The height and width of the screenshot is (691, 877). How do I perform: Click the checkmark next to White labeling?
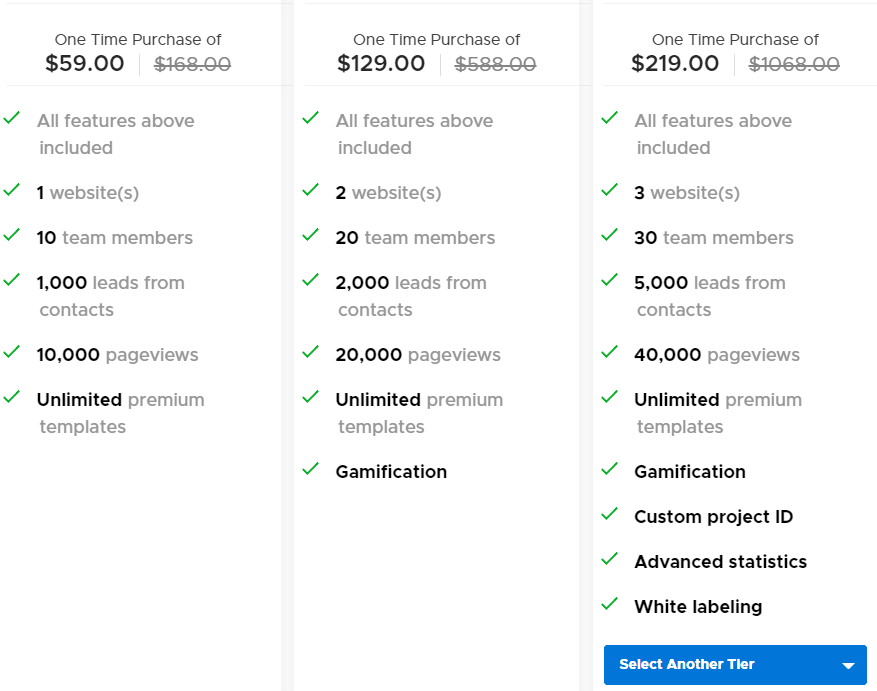[609, 603]
